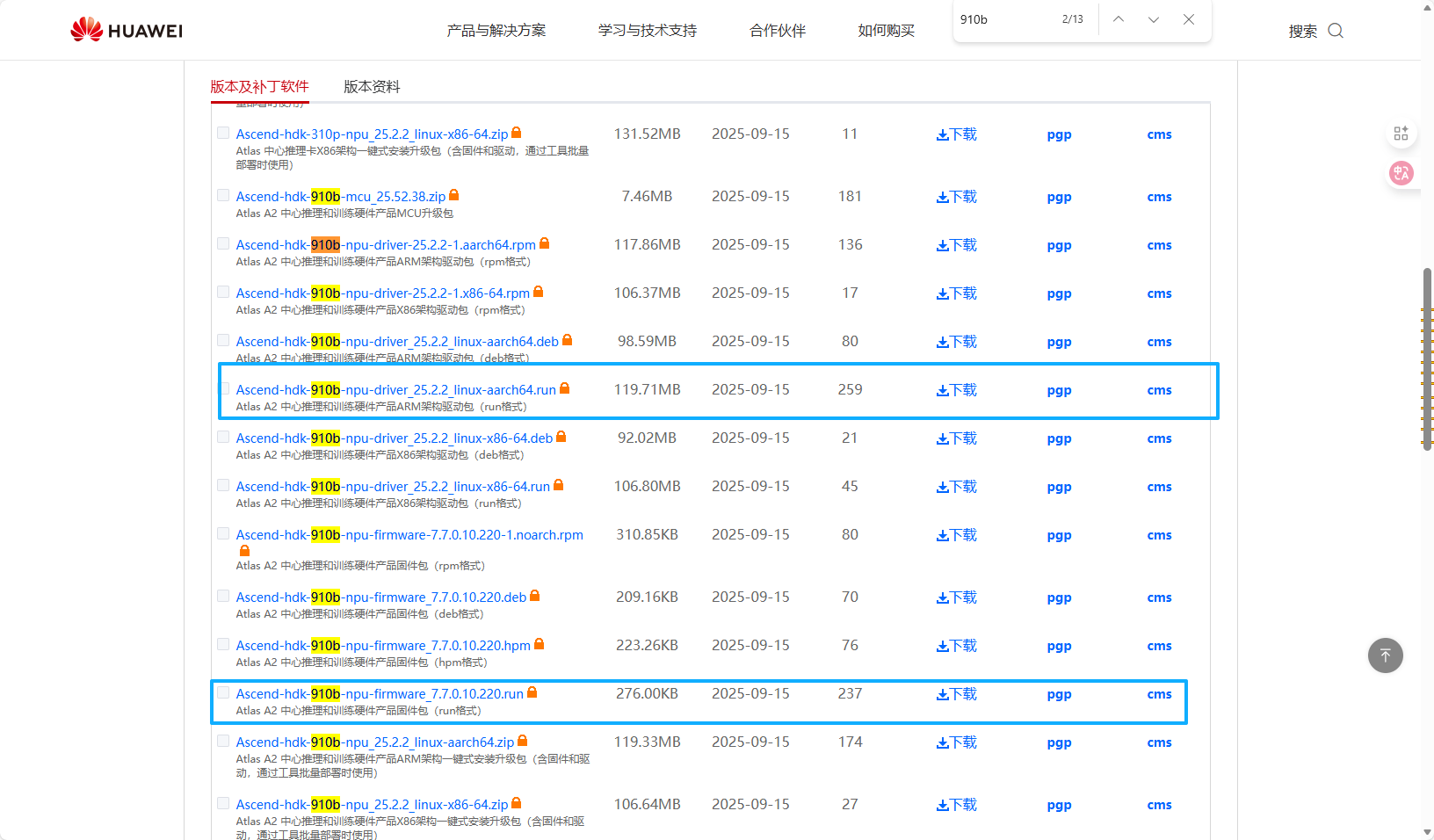Click lock icon beside firmware_7.7.0.10.220.hpm
The width and height of the screenshot is (1434, 840).
click(x=540, y=644)
